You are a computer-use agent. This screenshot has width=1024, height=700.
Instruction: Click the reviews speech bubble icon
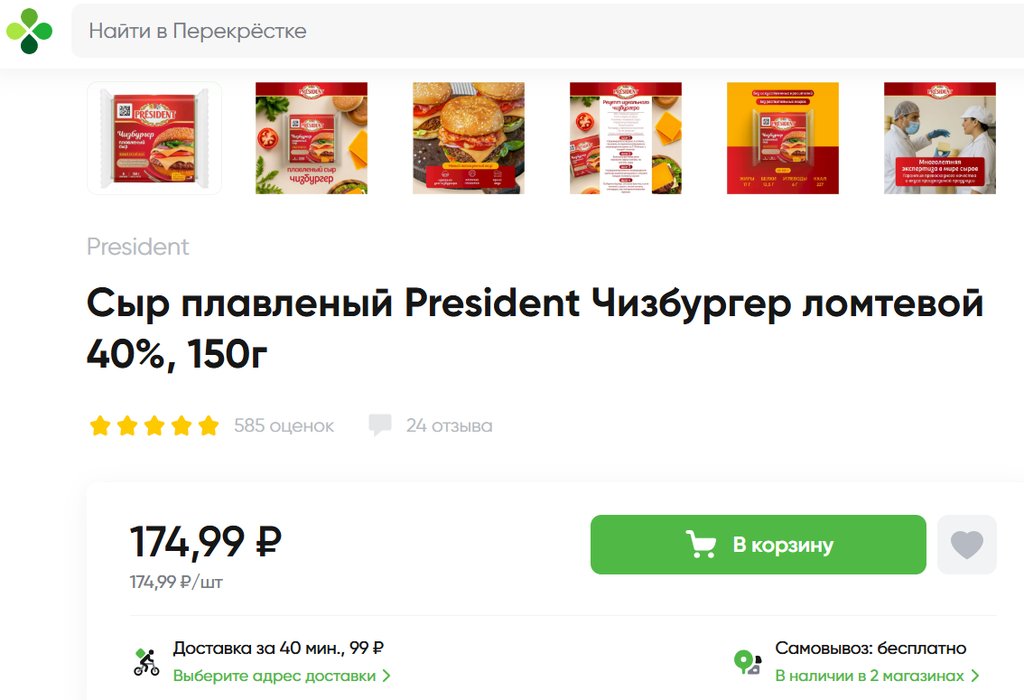tap(380, 425)
